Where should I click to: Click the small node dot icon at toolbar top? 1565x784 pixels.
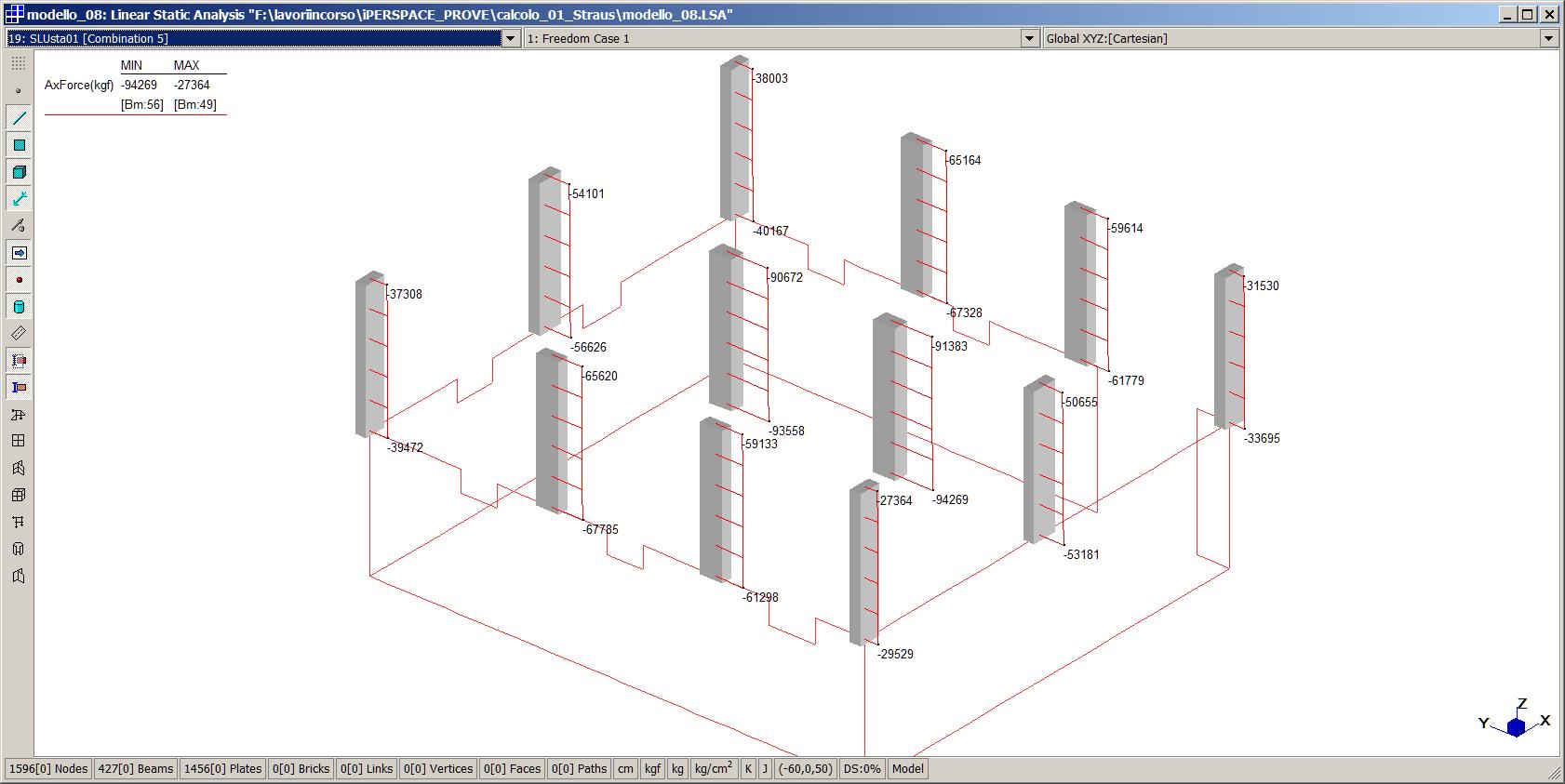tap(19, 91)
